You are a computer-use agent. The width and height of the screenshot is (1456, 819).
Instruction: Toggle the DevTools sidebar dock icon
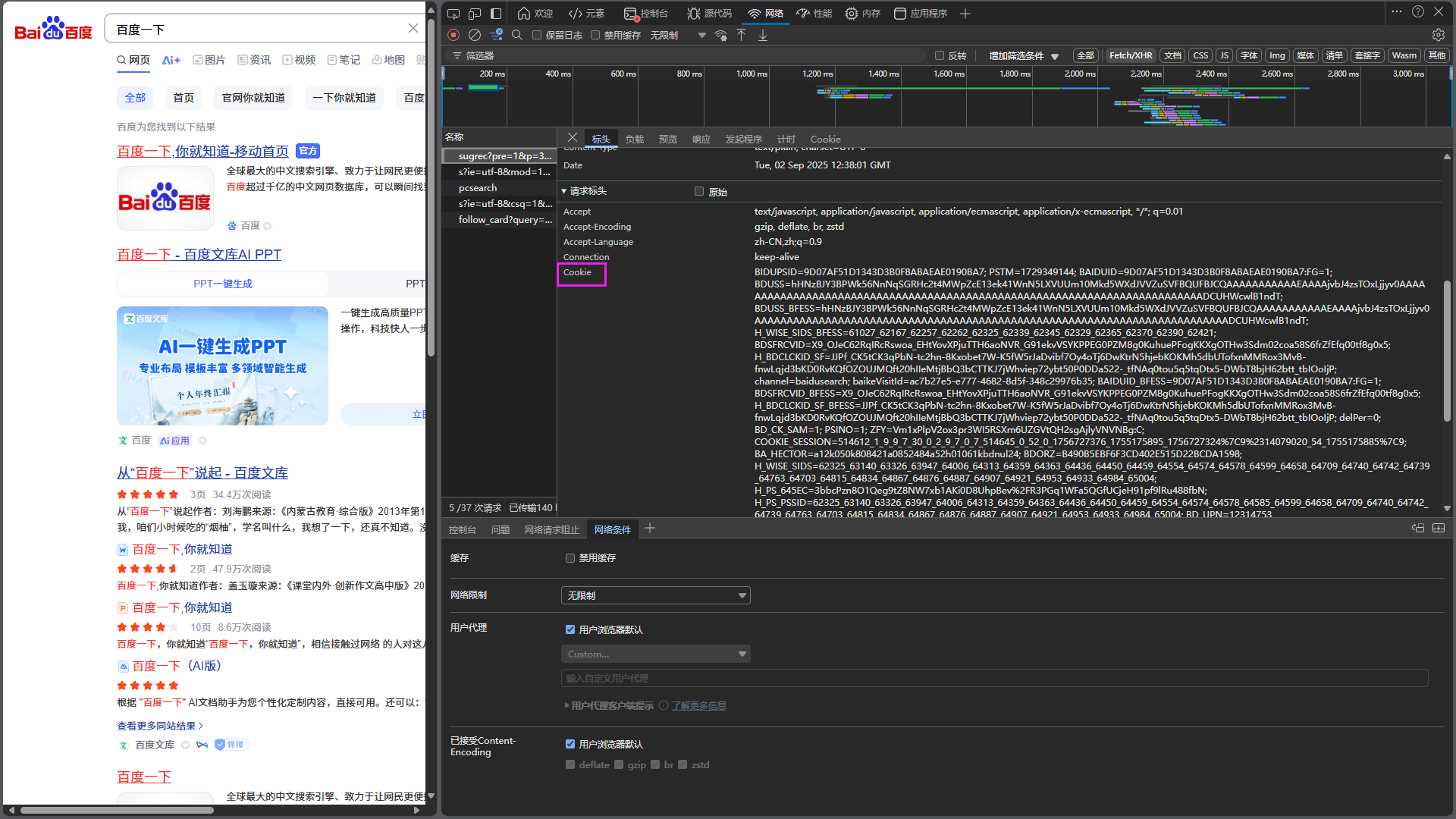[x=496, y=14]
